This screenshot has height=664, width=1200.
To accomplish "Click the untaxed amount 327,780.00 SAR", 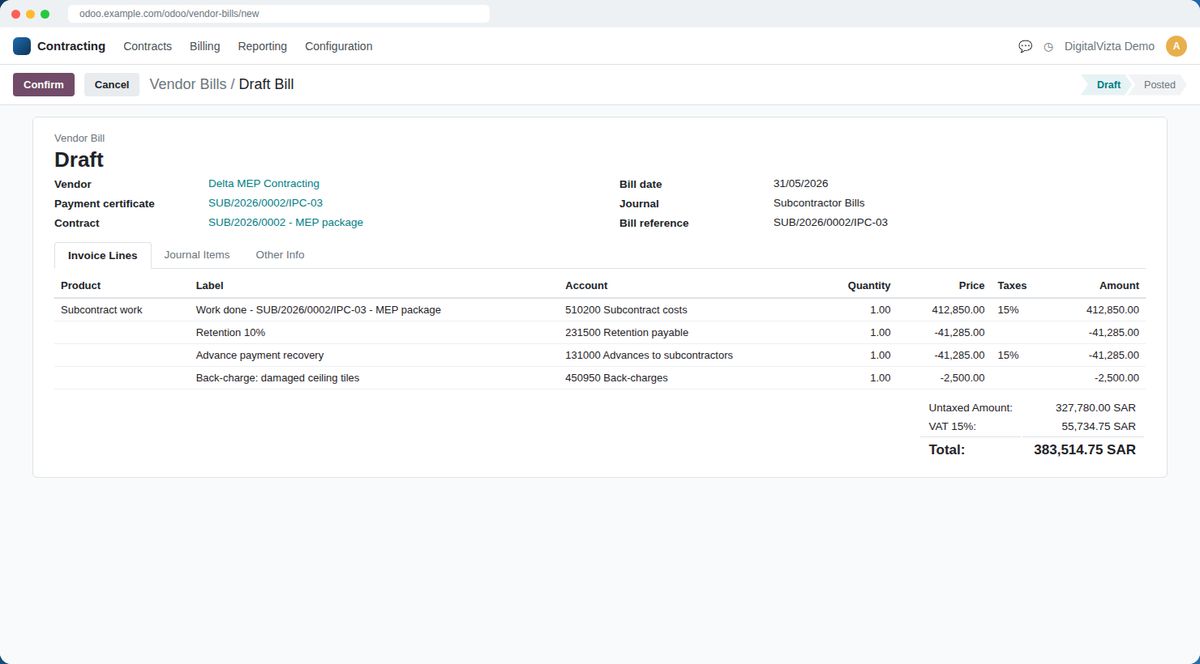I will (x=1096, y=408).
